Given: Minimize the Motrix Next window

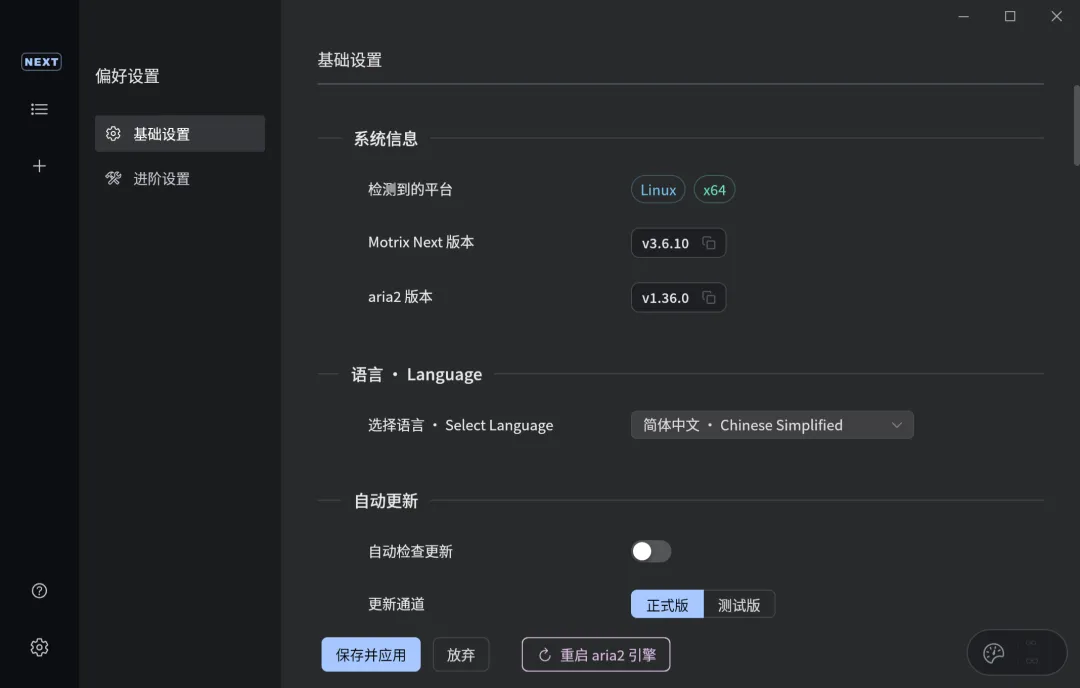Looking at the screenshot, I should click(x=964, y=16).
